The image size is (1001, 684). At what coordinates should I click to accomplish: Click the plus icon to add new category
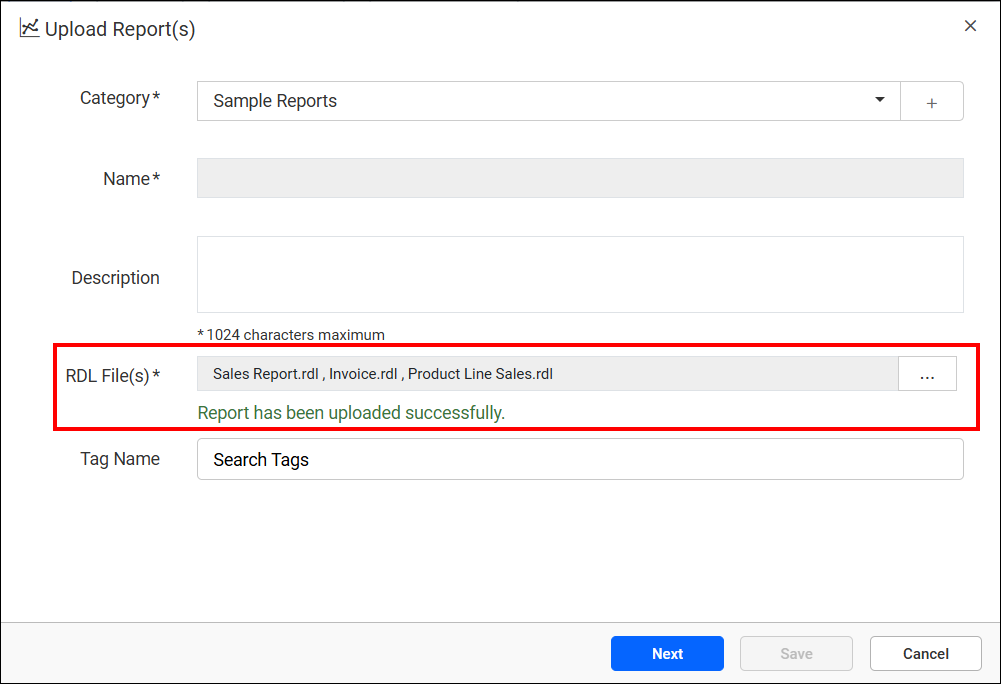coord(931,100)
